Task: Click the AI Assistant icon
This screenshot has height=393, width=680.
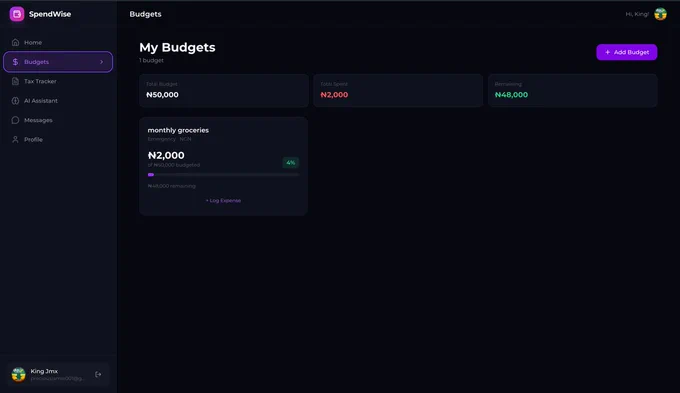Action: [x=15, y=101]
